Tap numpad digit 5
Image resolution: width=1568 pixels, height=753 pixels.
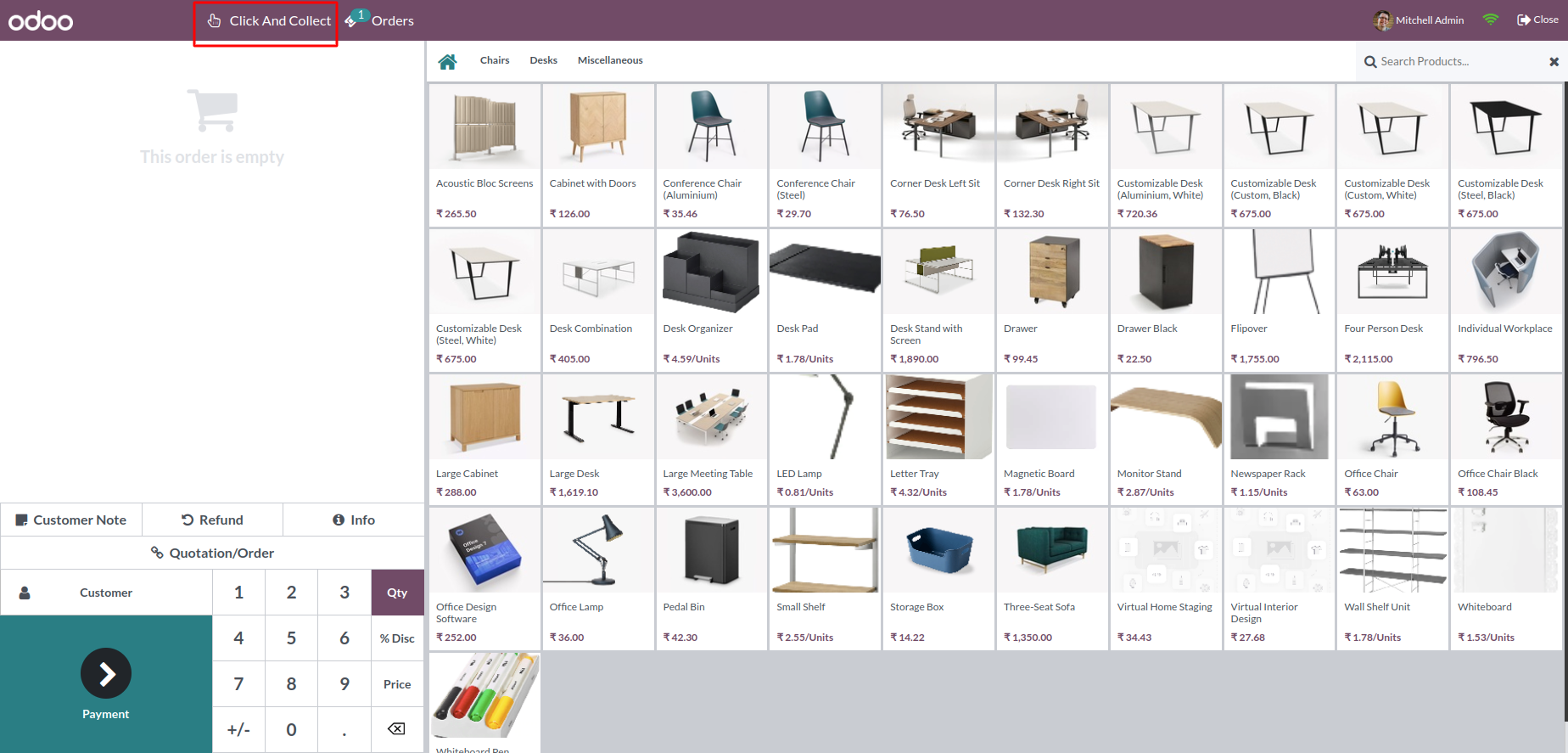click(291, 638)
